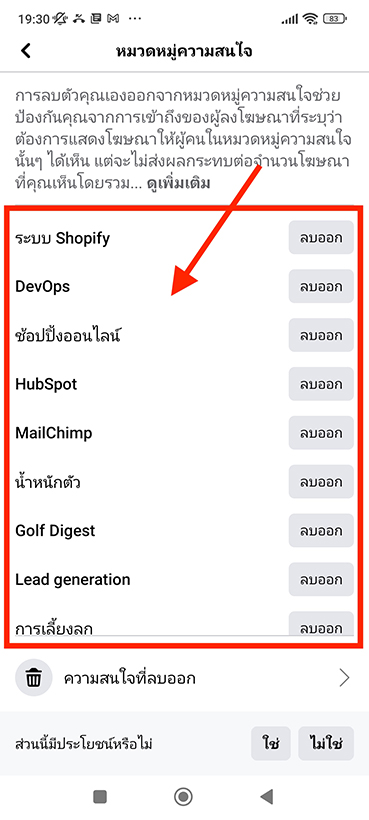Remove the HubSpot interest
The height and width of the screenshot is (820, 369).
[x=321, y=384]
